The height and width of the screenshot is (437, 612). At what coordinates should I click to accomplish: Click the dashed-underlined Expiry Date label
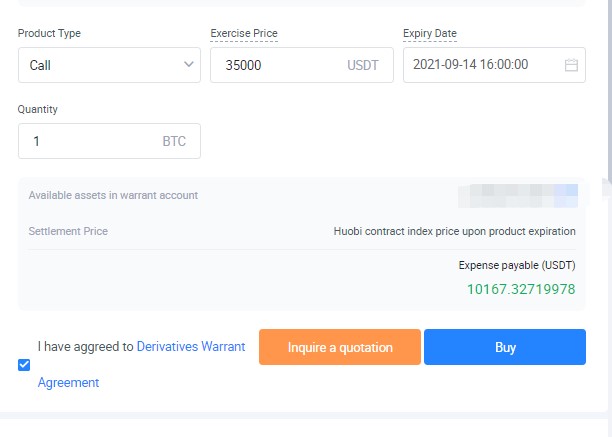[x=429, y=33]
